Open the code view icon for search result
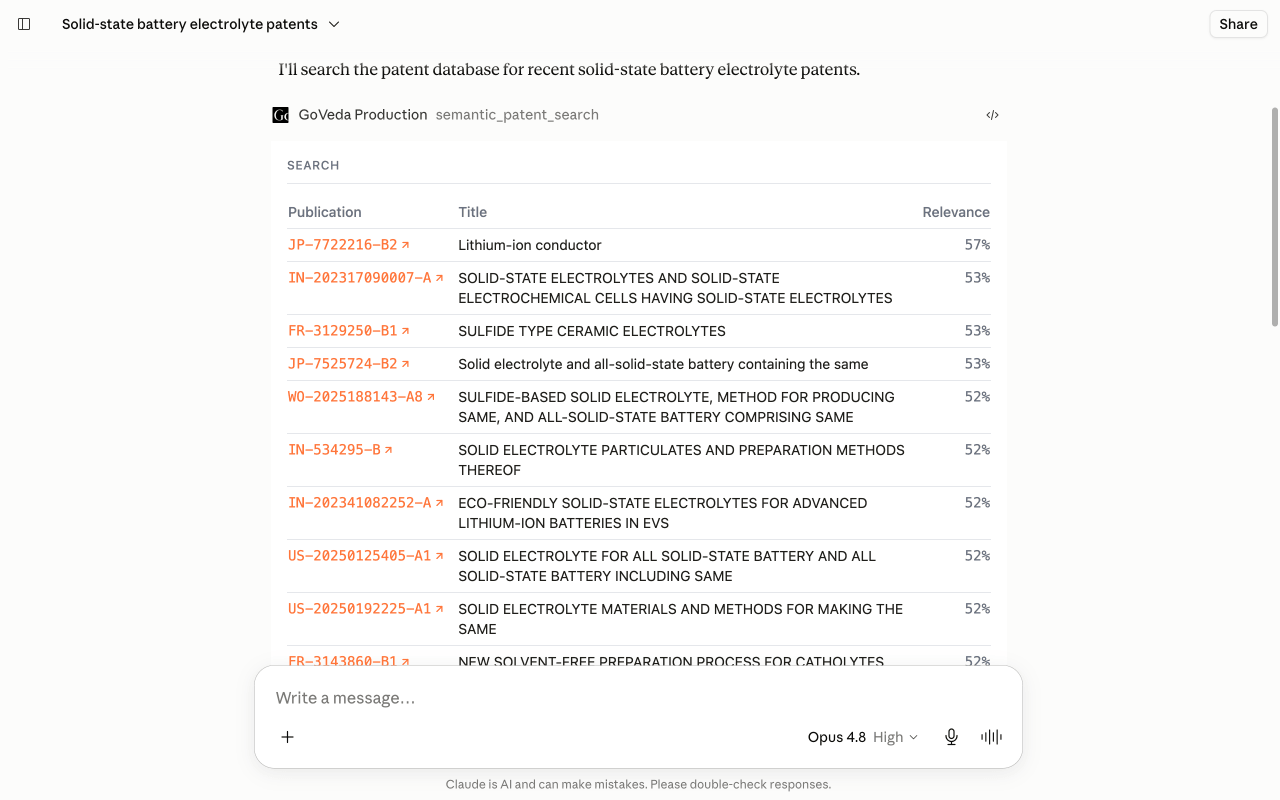 click(992, 115)
